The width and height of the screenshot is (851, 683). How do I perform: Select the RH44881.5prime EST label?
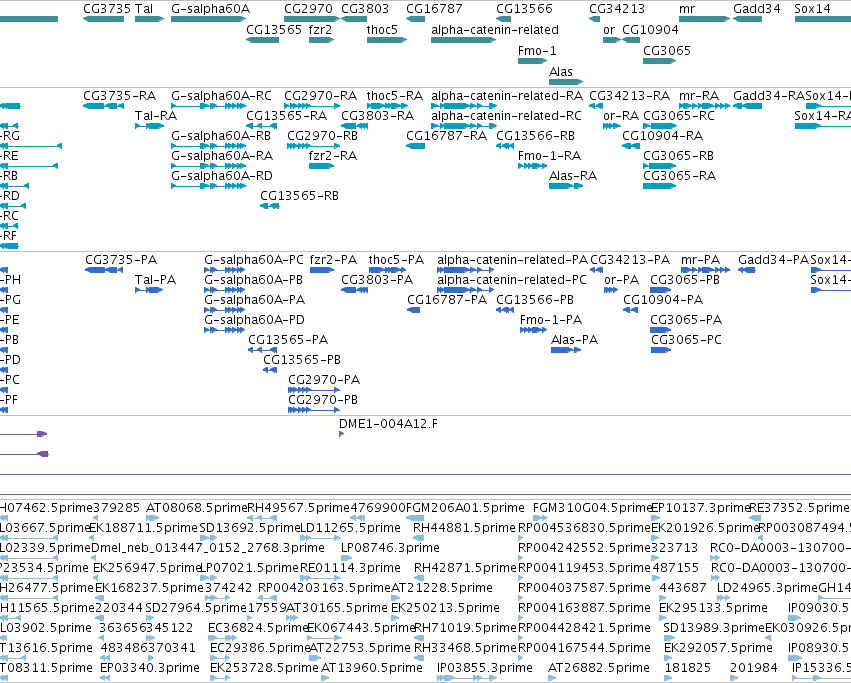(465, 527)
